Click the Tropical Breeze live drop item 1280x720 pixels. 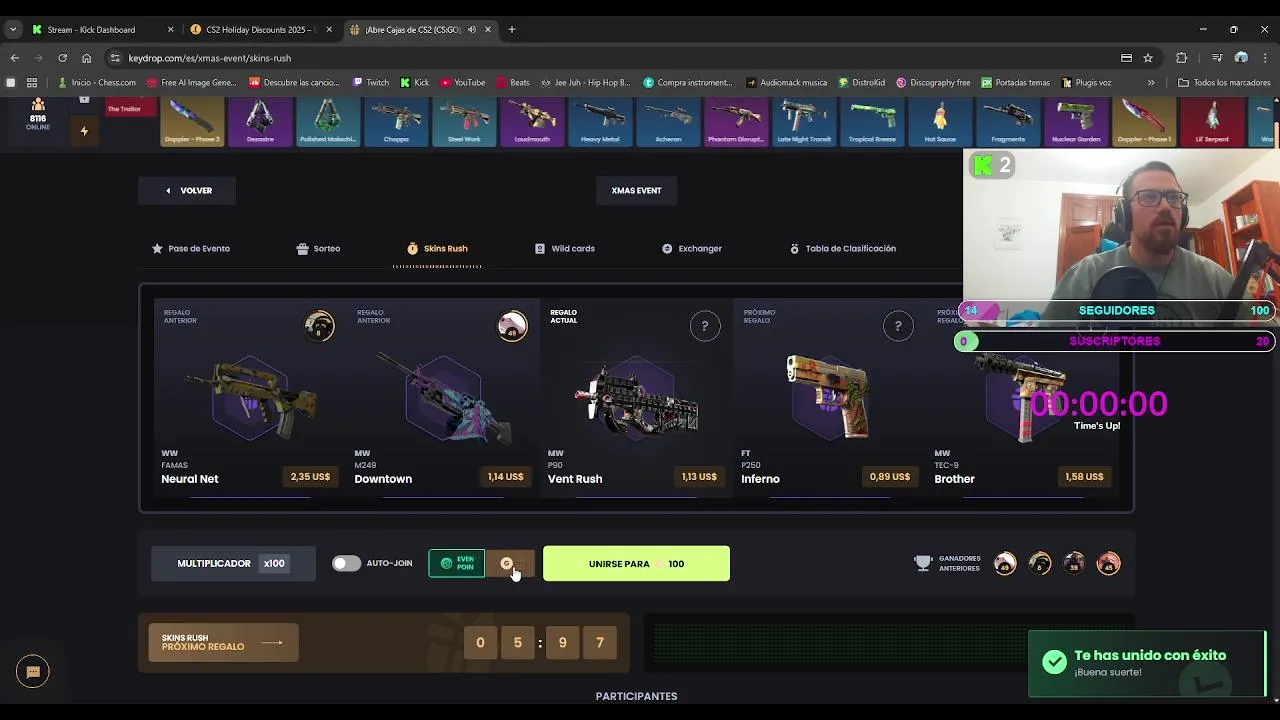[x=872, y=122]
